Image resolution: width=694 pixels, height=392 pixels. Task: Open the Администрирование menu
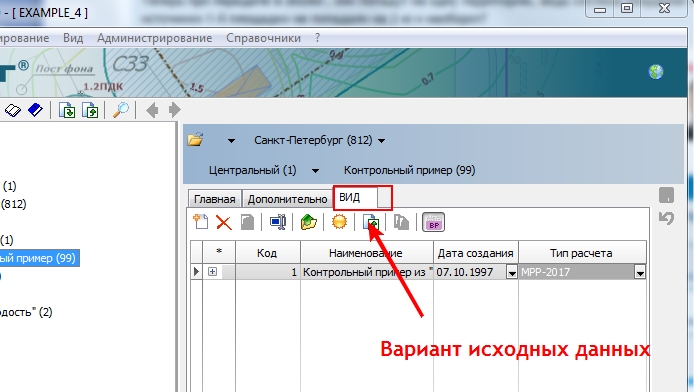point(154,38)
